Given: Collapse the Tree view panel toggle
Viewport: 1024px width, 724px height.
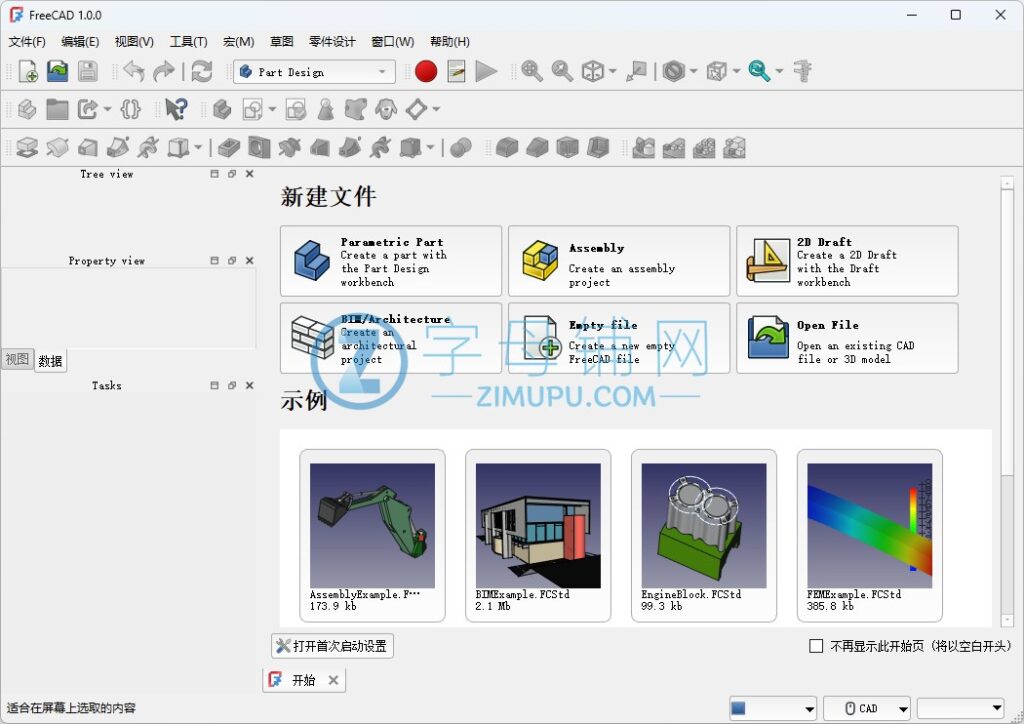Looking at the screenshot, I should point(214,174).
